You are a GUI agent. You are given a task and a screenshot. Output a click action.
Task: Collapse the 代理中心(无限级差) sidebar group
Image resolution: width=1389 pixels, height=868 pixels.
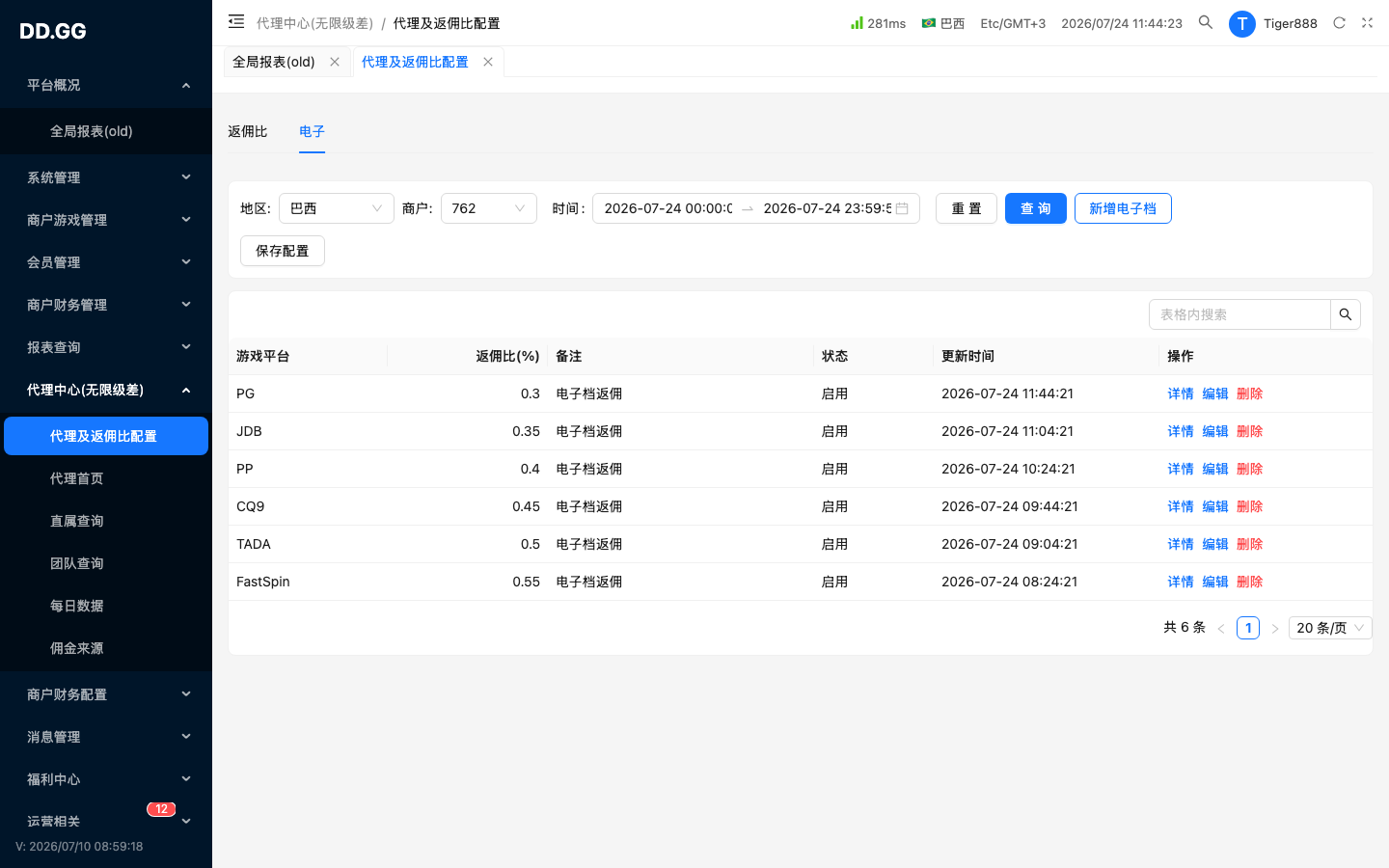106,390
